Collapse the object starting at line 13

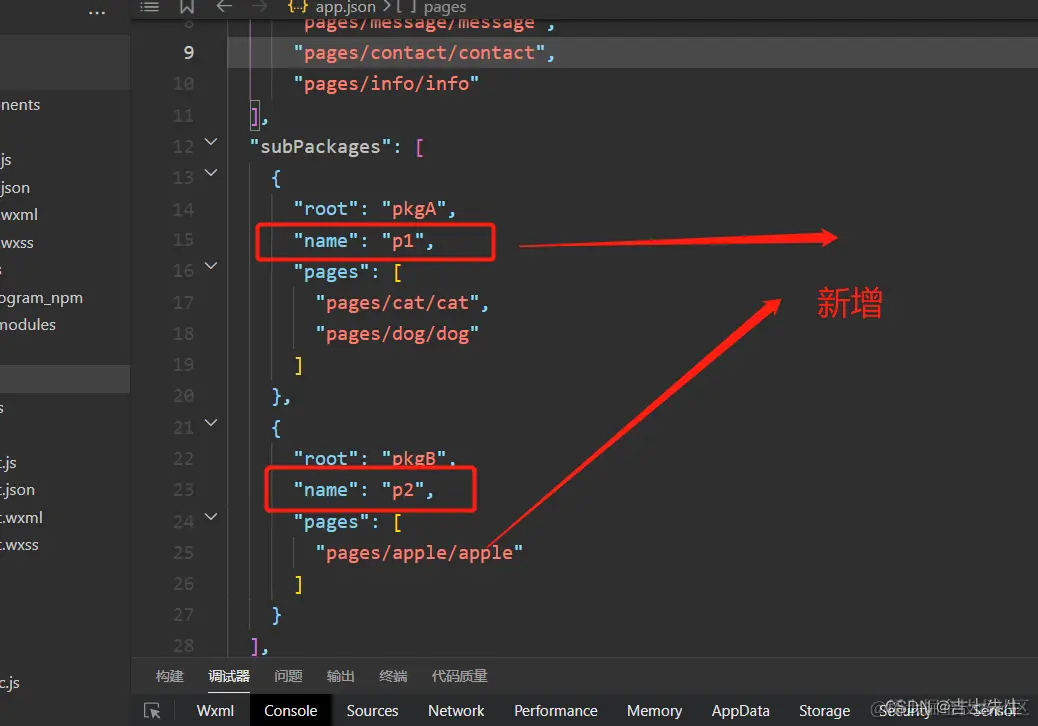211,173
